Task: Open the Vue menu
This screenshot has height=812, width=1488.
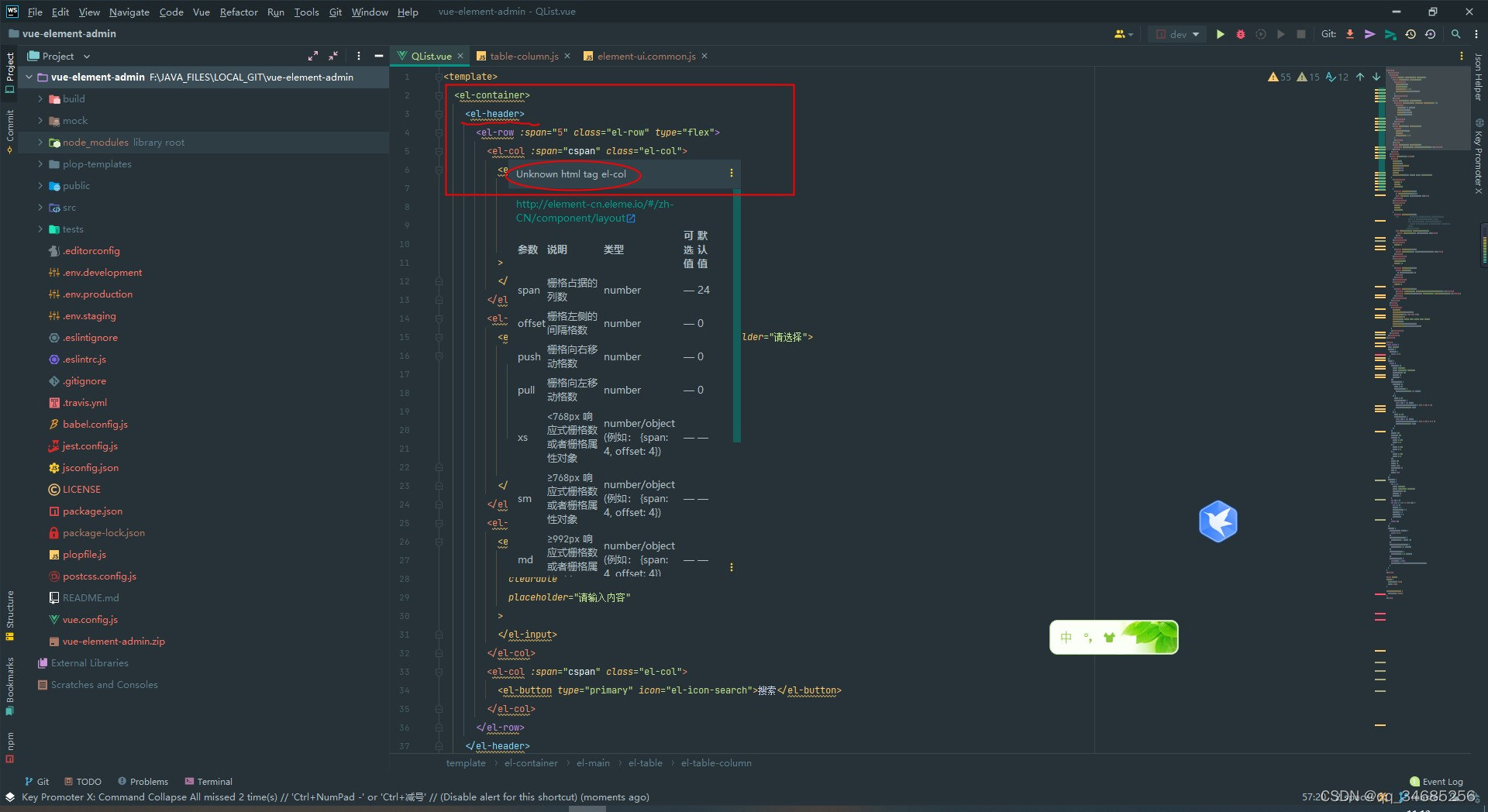Action: [x=201, y=12]
